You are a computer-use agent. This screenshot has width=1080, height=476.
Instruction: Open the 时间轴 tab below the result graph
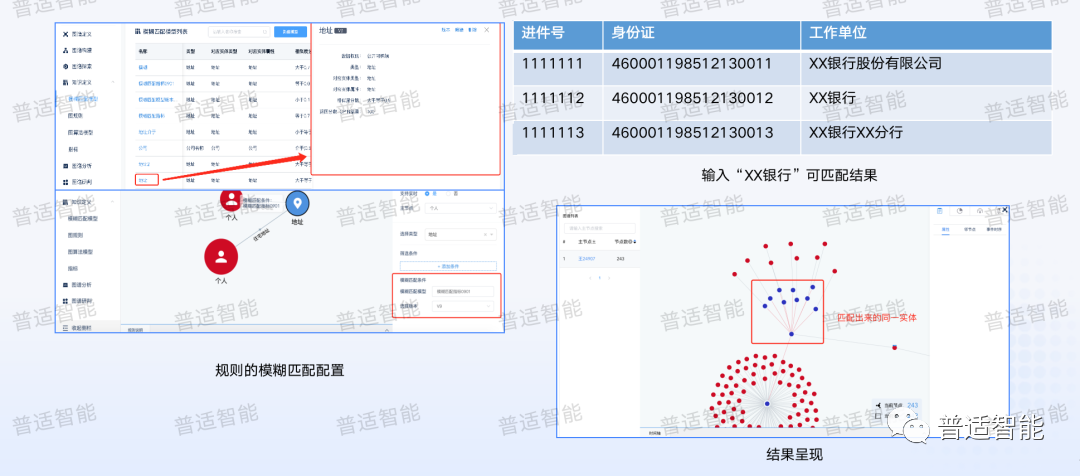click(654, 433)
